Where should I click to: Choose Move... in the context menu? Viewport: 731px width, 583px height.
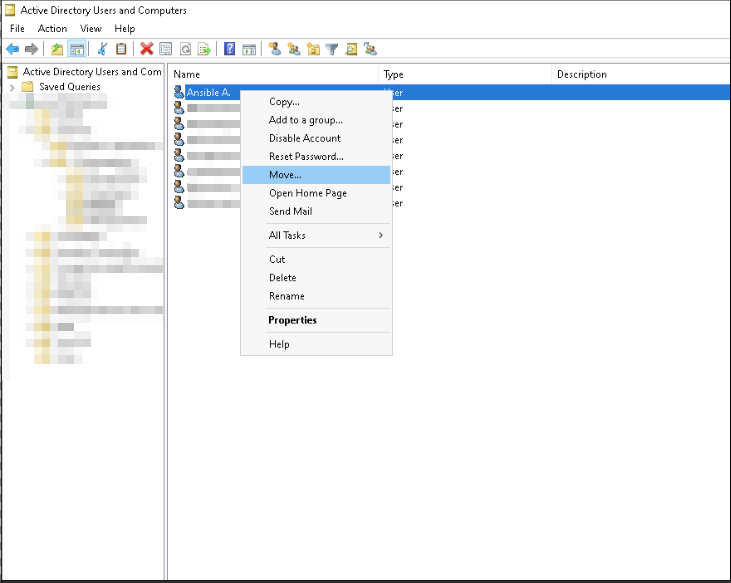click(285, 175)
